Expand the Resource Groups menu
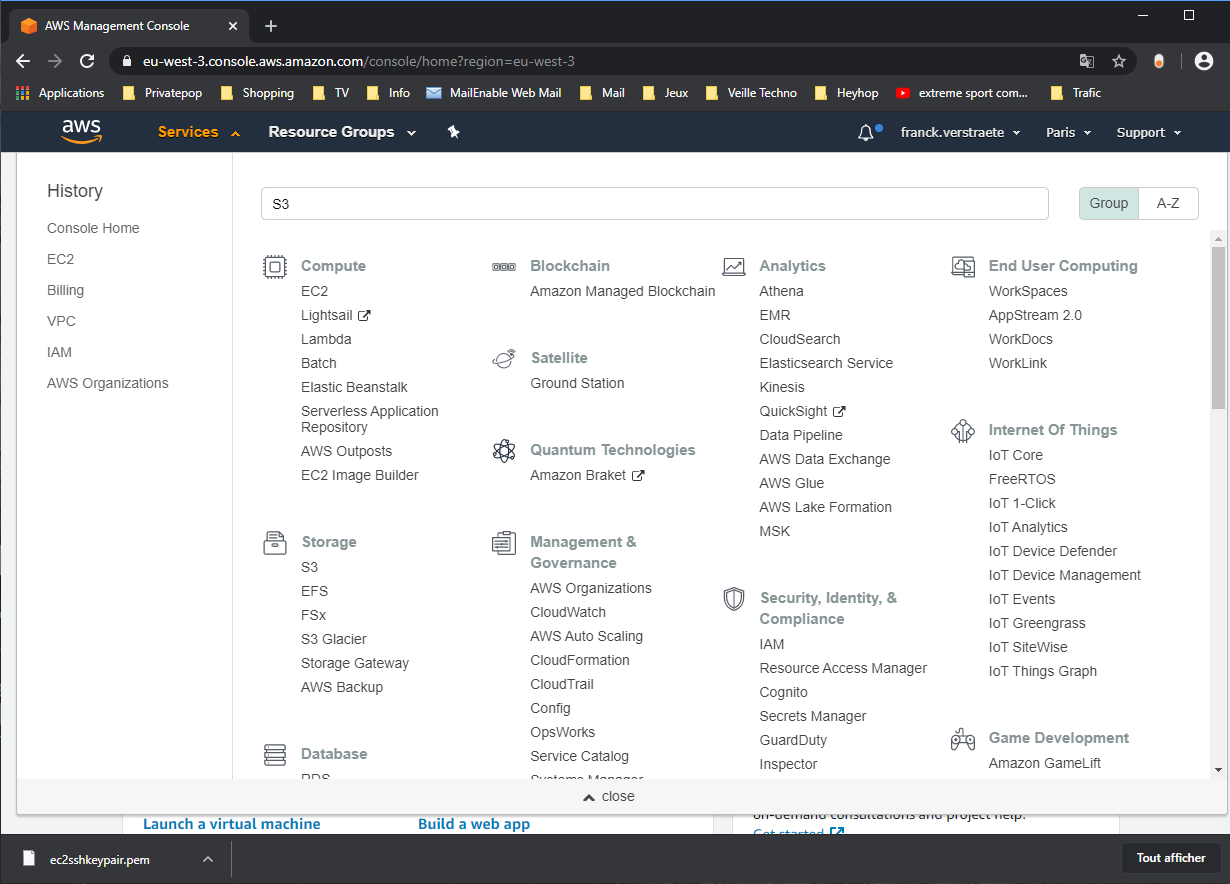The image size is (1230, 884). (342, 132)
